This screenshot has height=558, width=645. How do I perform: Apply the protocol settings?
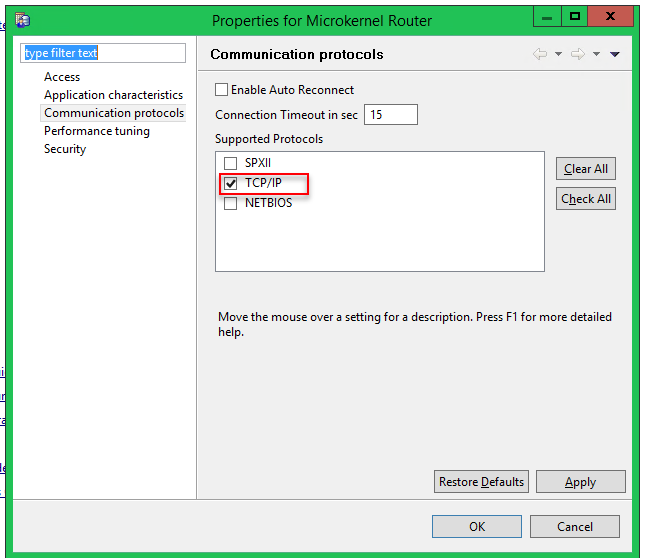pos(580,482)
